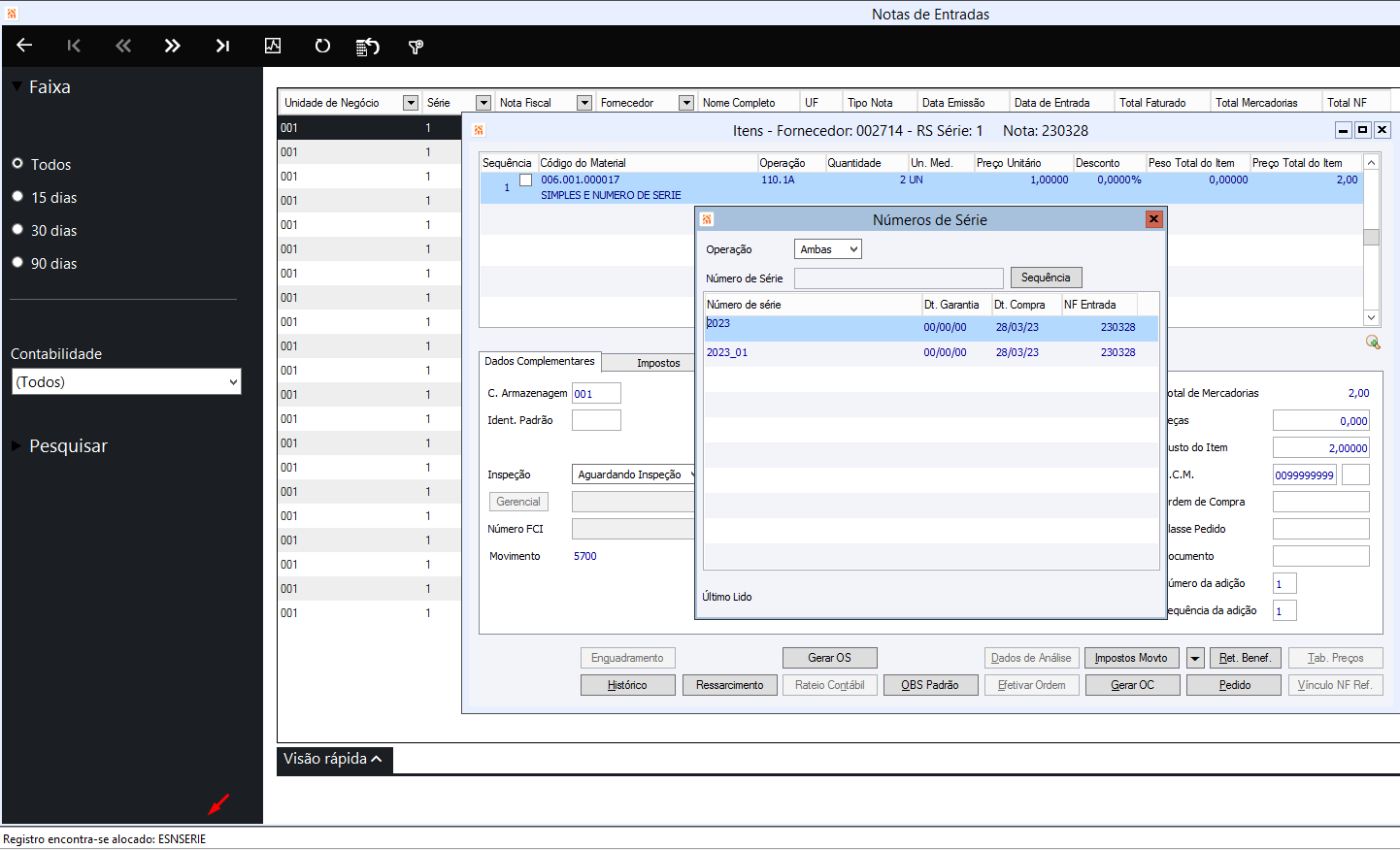Click the items grid vertical scrollbar thumb
Viewport: 1400px width, 850px height.
[x=1371, y=238]
